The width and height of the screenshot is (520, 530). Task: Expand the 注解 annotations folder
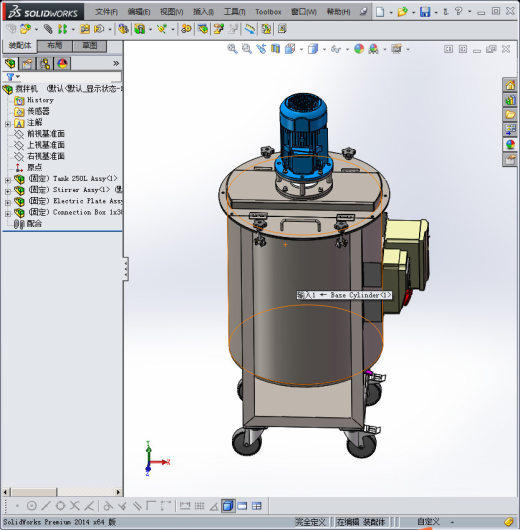pyautogui.click(x=8, y=124)
